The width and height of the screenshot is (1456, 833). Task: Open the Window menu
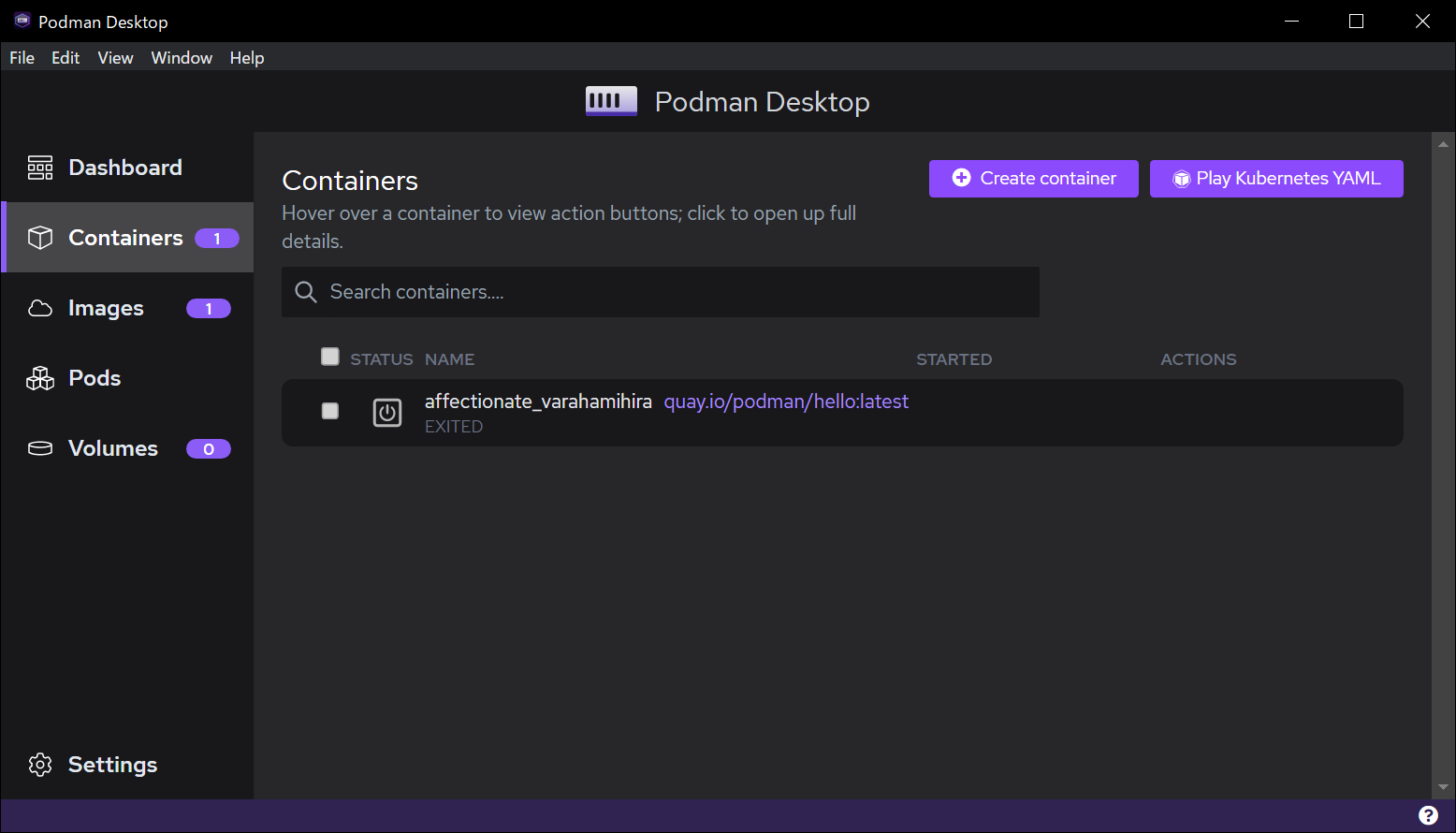click(x=182, y=58)
